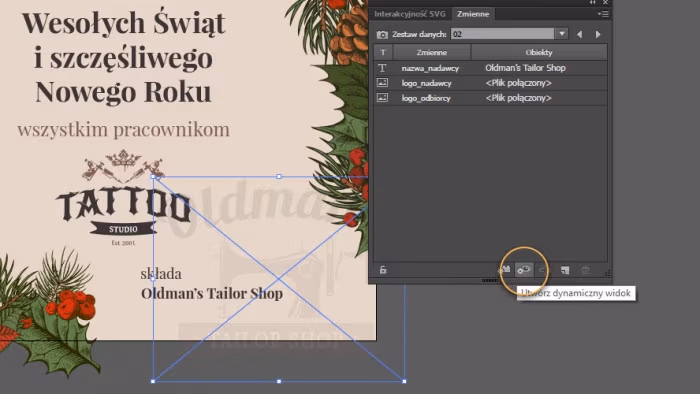Click the image type icon of logo_odbiorcy
Viewport: 700px width, 394px height.
[x=383, y=98]
